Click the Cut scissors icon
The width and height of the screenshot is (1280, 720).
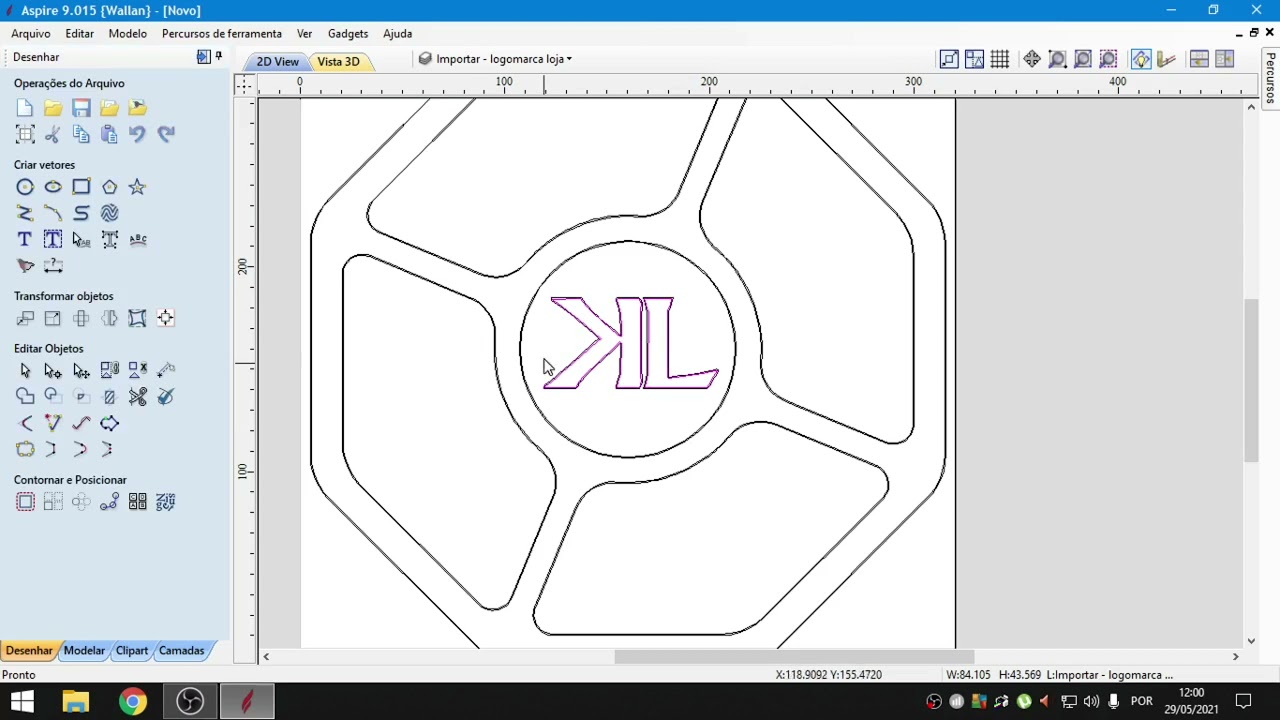click(x=53, y=134)
